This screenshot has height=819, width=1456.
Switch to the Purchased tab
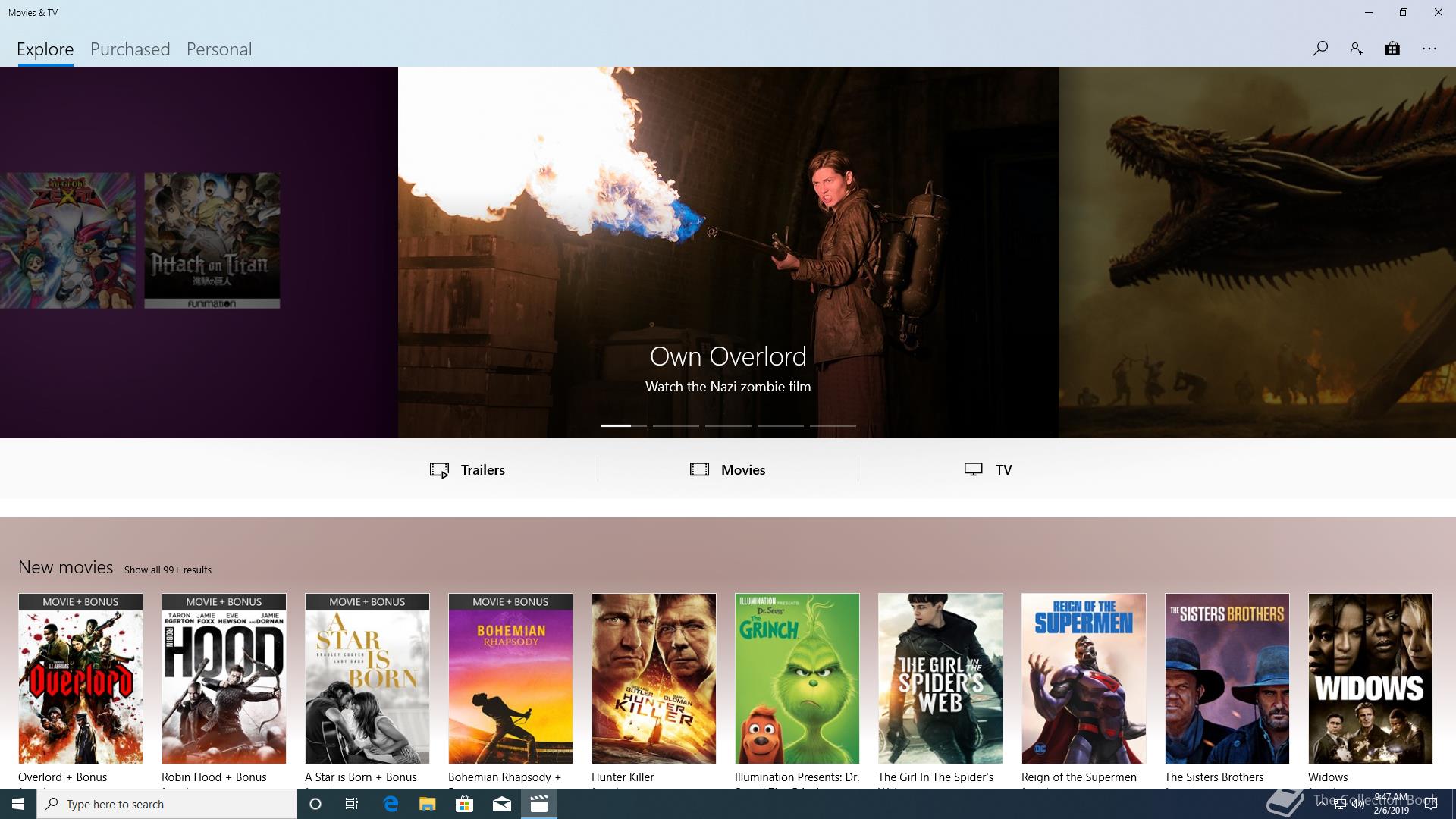(x=130, y=49)
